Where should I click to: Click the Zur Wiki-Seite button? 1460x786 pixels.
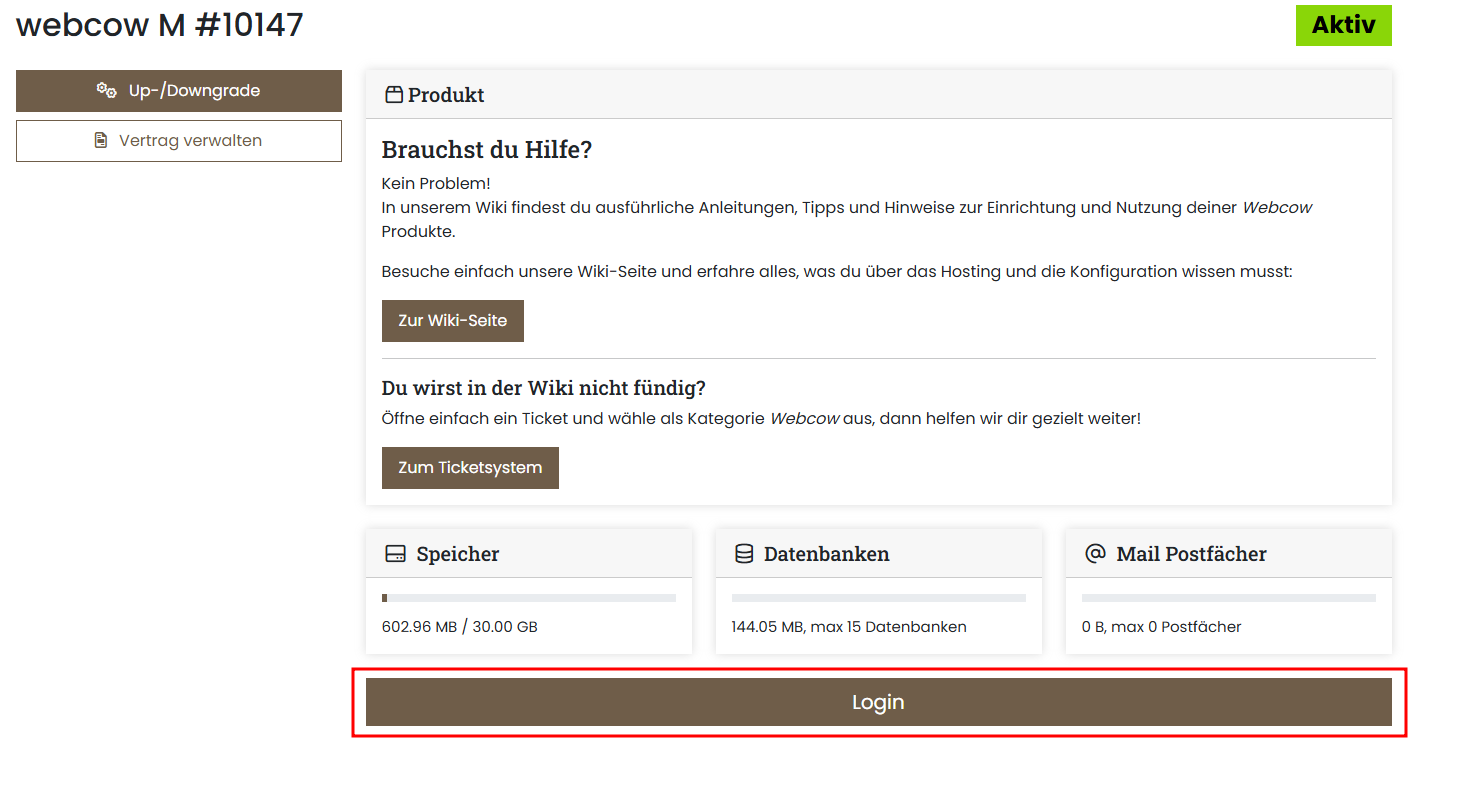click(x=452, y=320)
